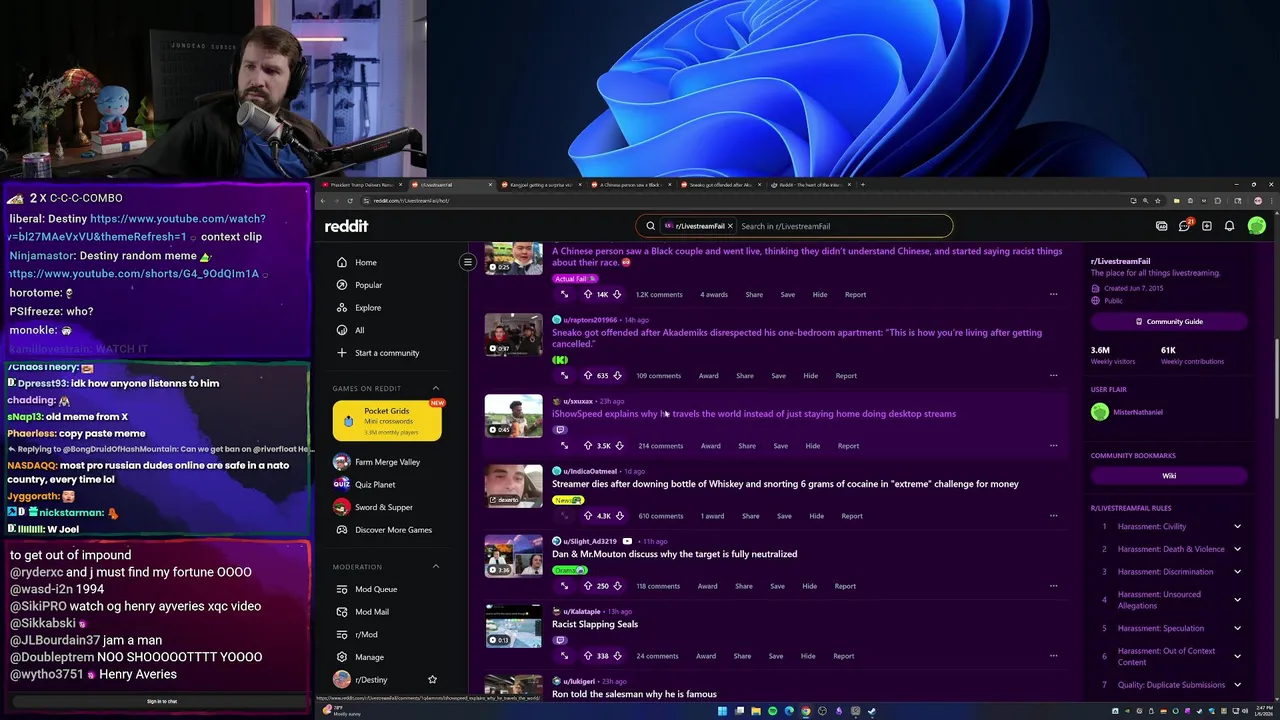The image size is (1280, 720).
Task: Downvote the Racist Slapping Seals post
Action: 617,656
